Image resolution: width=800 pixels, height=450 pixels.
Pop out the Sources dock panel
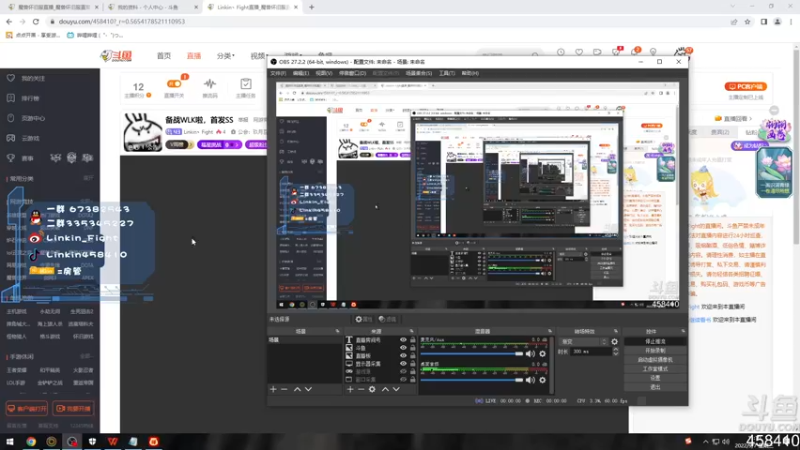[x=411, y=331]
